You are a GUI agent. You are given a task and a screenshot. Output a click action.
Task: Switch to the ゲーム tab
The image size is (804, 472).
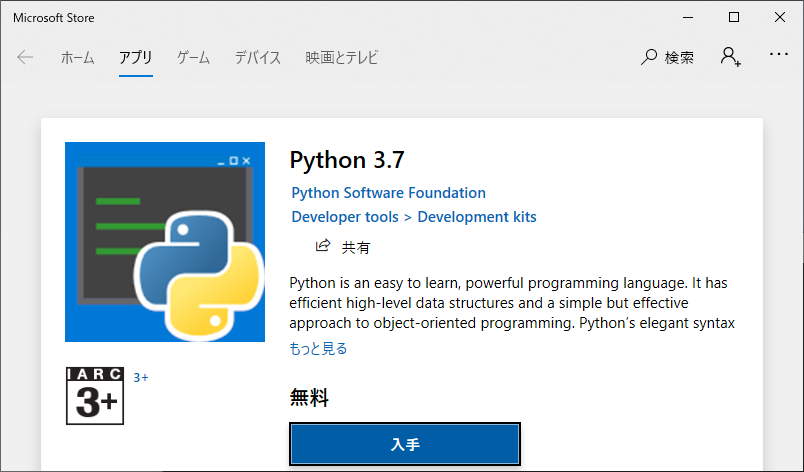(193, 57)
